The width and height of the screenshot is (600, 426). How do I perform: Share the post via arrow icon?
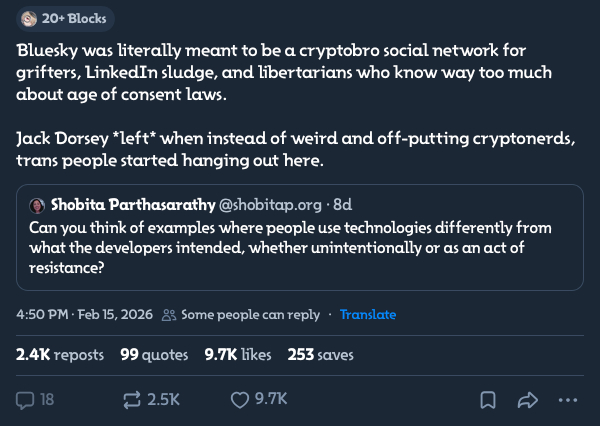527,399
